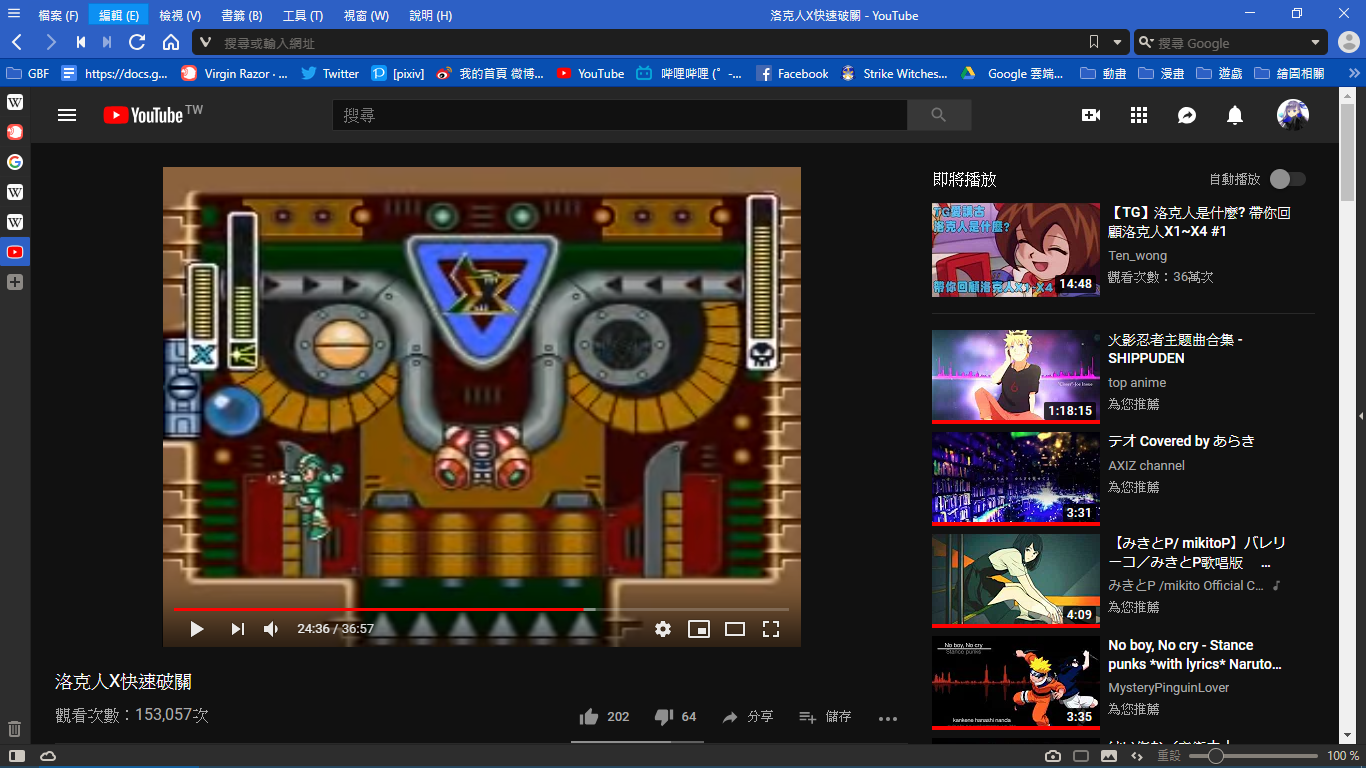Open the vertical profile icon in toolbar
Viewport: 1366px width, 768px height.
pyautogui.click(x=1348, y=42)
